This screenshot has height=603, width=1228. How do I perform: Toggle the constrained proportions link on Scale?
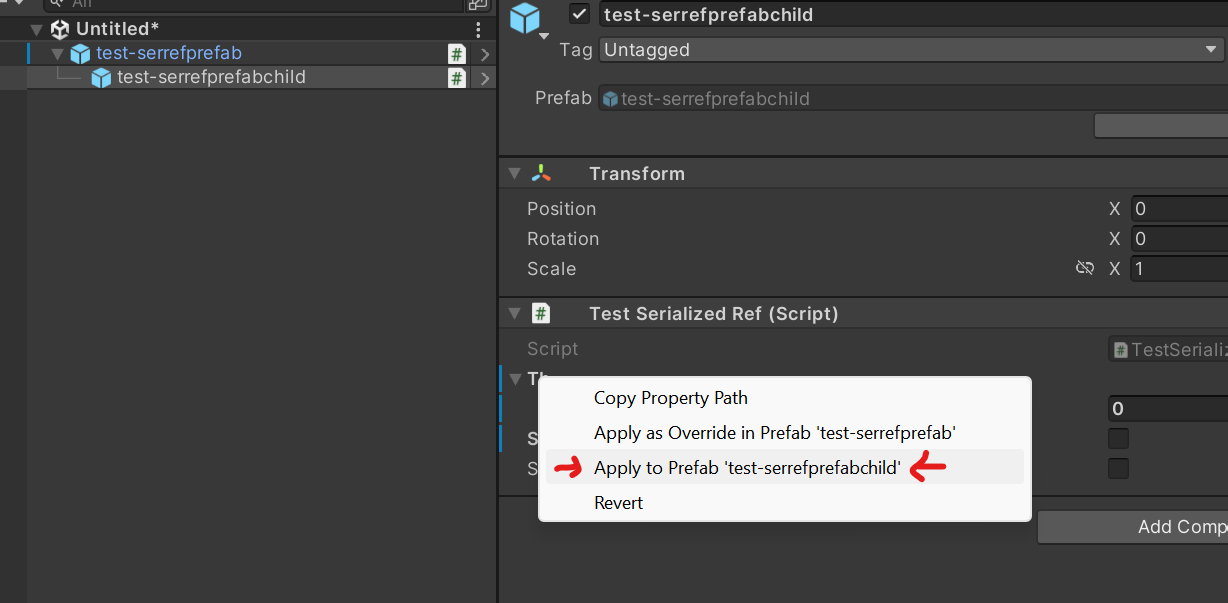(x=1085, y=268)
